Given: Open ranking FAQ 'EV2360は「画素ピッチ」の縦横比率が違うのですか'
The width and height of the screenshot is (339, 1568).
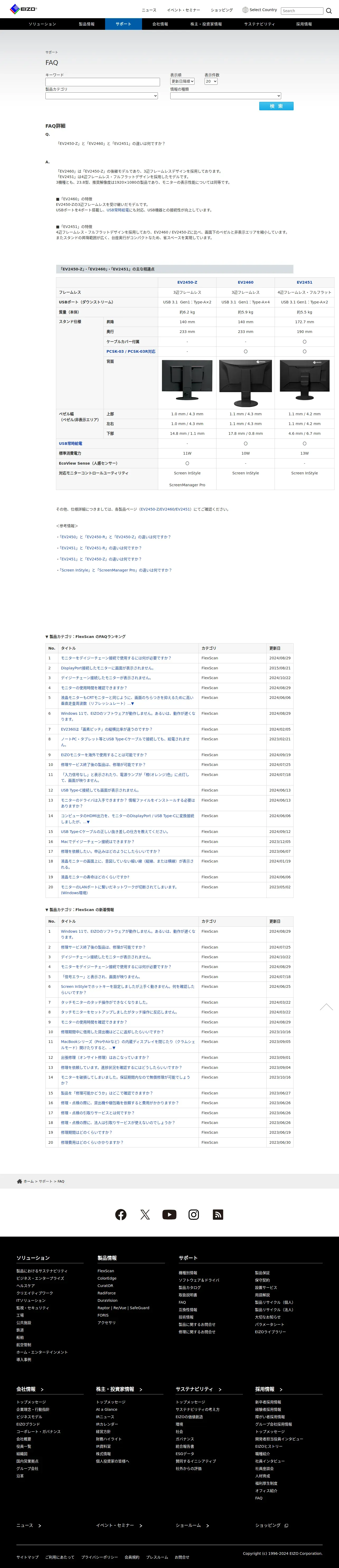Looking at the screenshot, I should [106, 729].
